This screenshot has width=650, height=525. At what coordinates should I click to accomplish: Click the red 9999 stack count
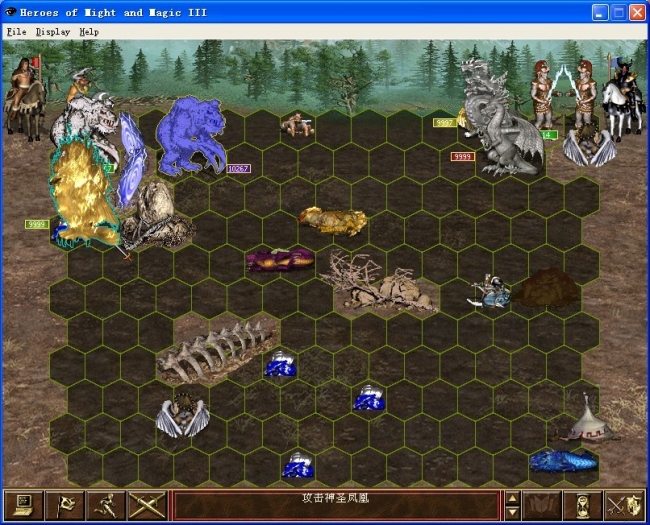pyautogui.click(x=462, y=156)
